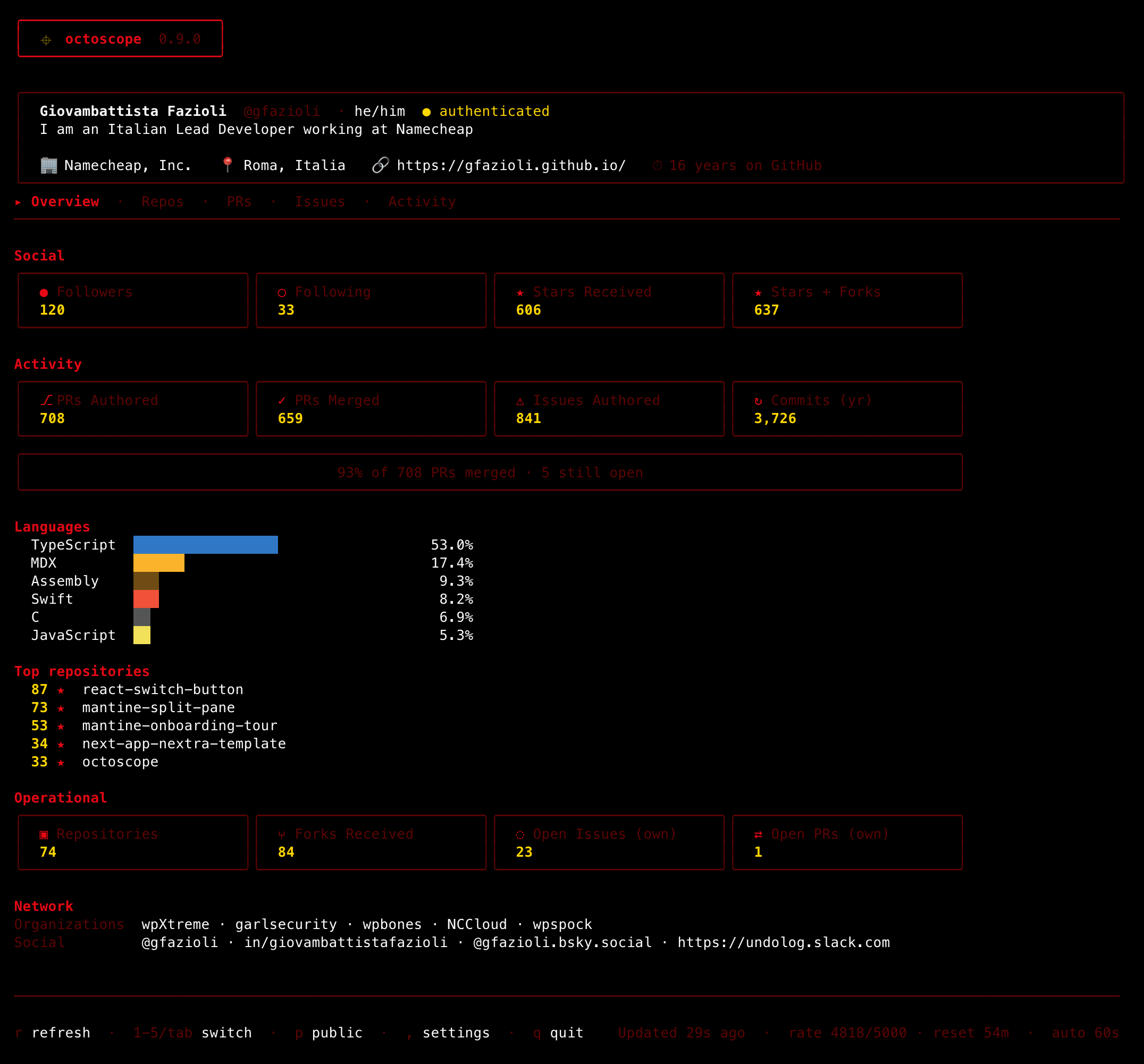Click the checkmark icon on PRs Merged card
This screenshot has width=1144, height=1064.
[282, 401]
